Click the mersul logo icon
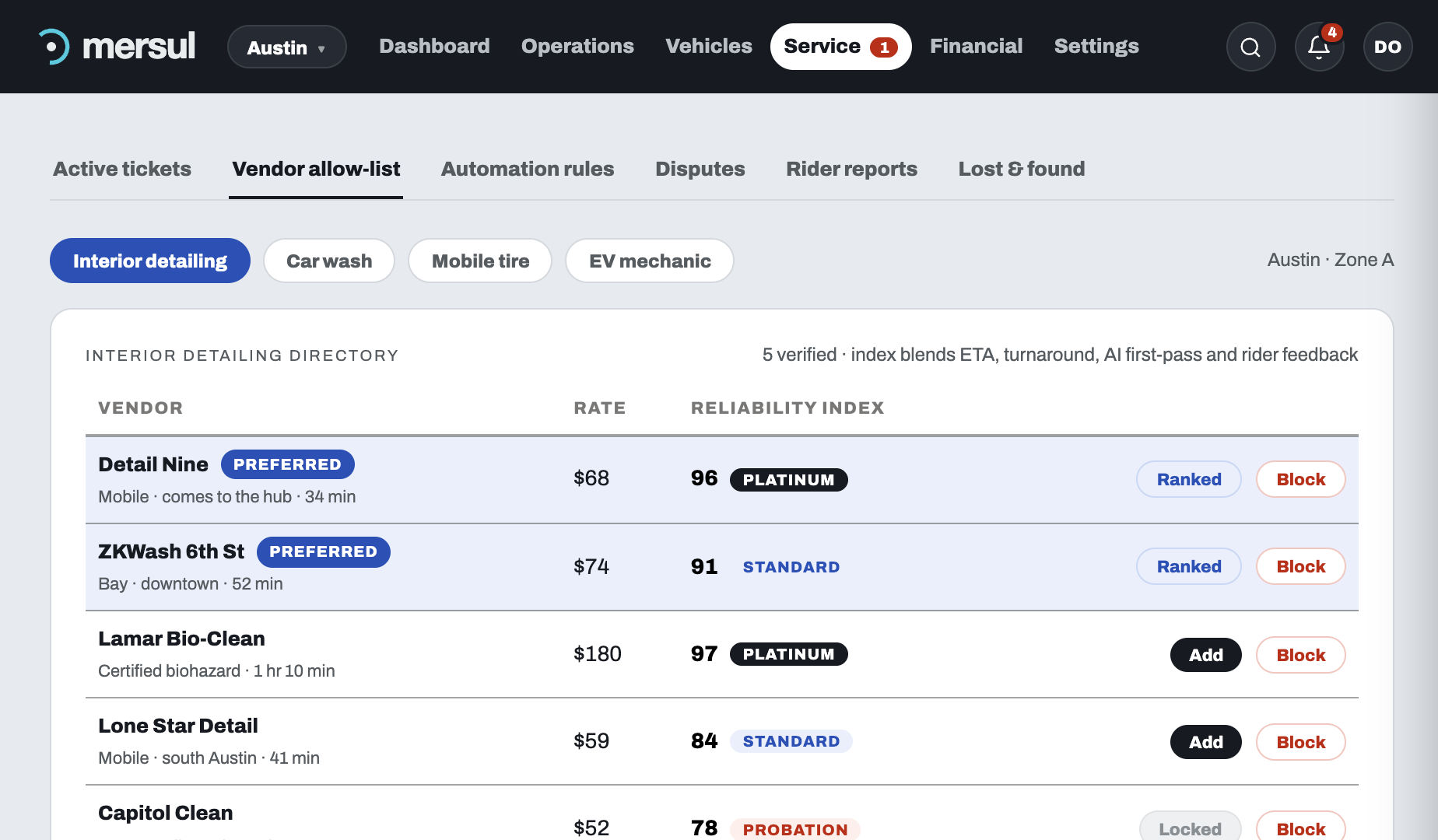 click(x=54, y=47)
